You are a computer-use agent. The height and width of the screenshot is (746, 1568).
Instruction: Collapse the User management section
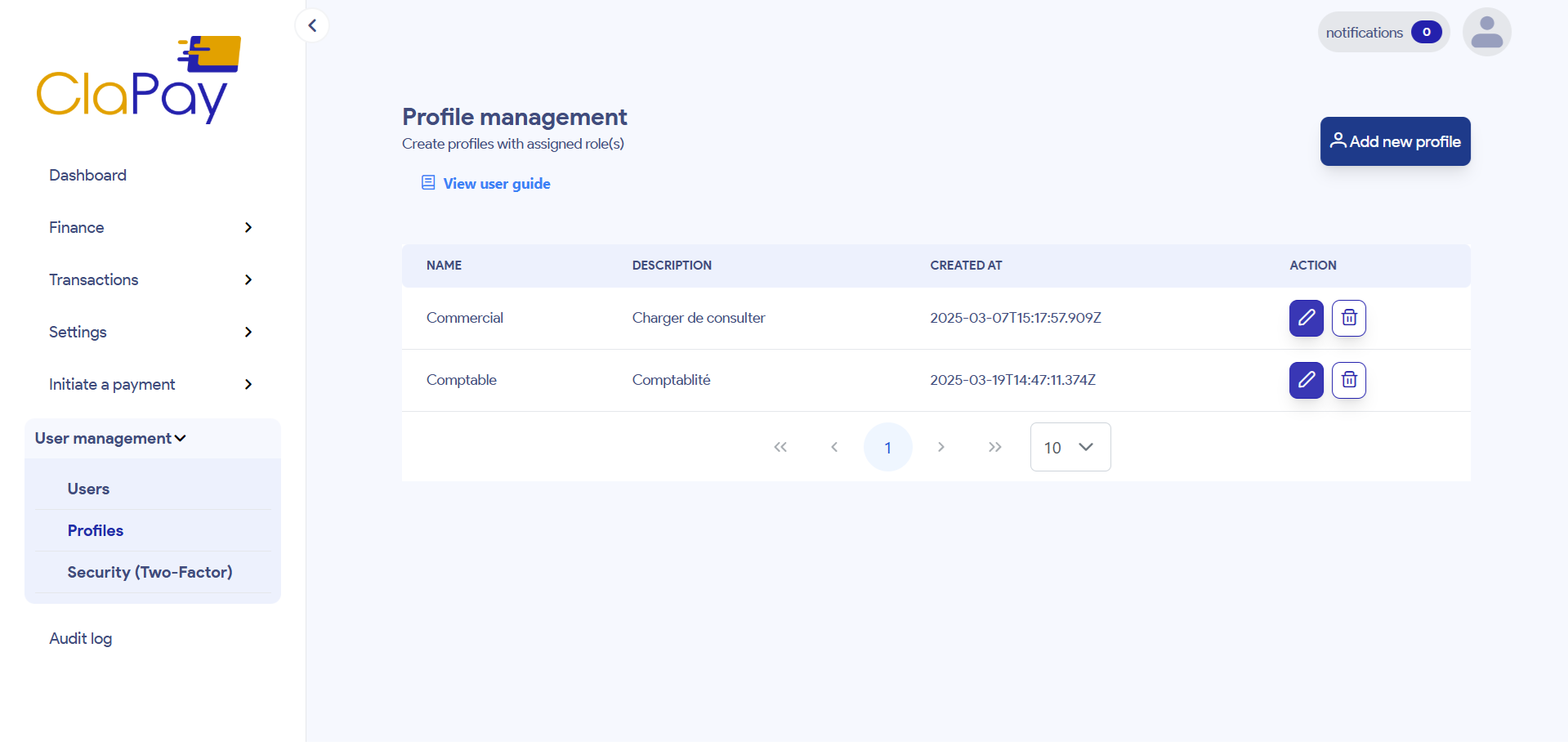pos(111,439)
